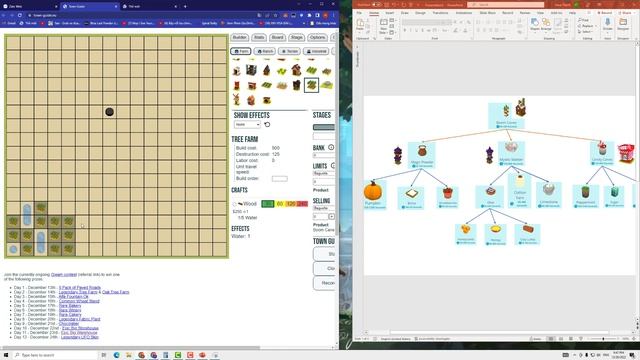Click the PowerPoint search box
Image resolution: width=640 pixels, height=360 pixels.
[506, 4]
